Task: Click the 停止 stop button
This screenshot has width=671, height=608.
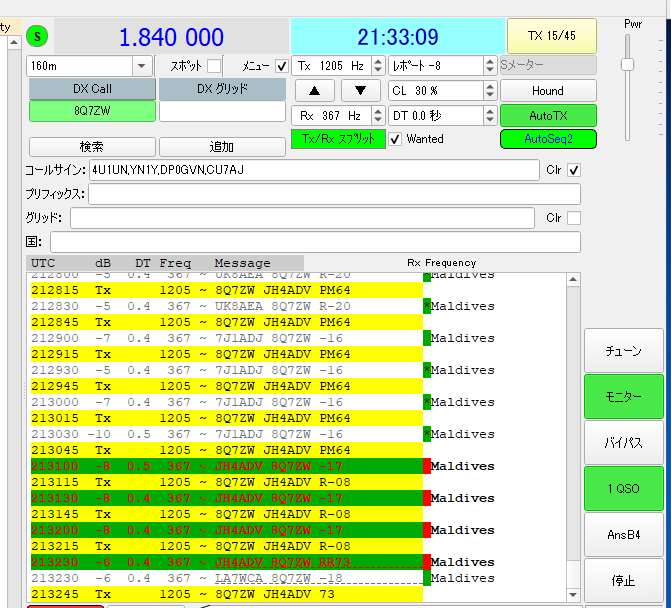Action: tap(623, 580)
